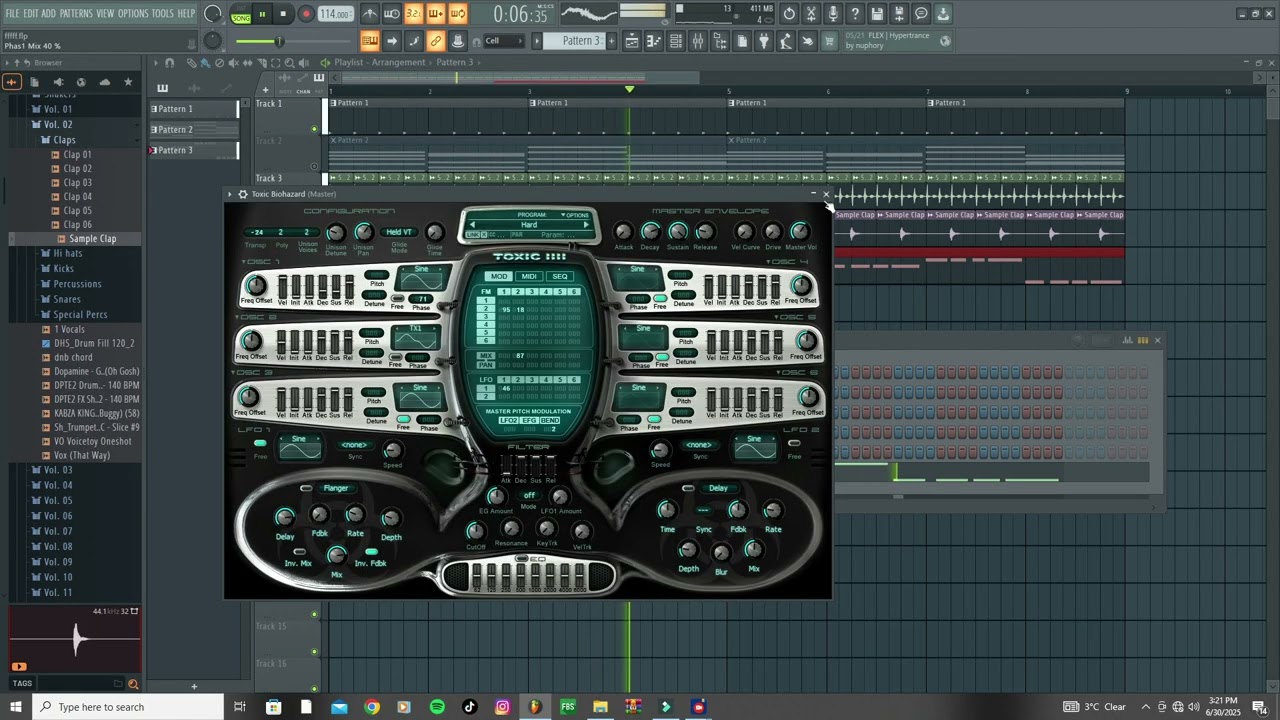The width and height of the screenshot is (1280, 720).
Task: Expand Vol. 03 folder in browser
Action: [57, 470]
